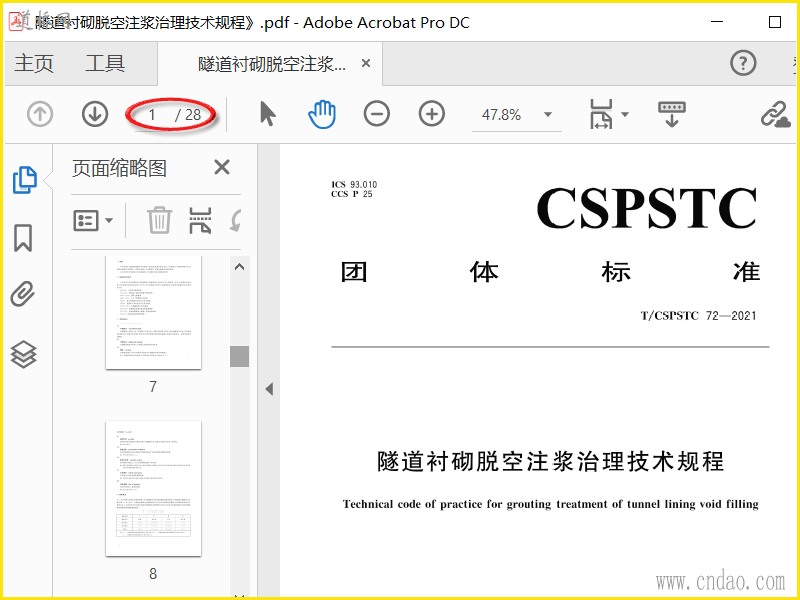Click the read mode keyboard-download icon
The width and height of the screenshot is (800, 600).
[x=671, y=114]
